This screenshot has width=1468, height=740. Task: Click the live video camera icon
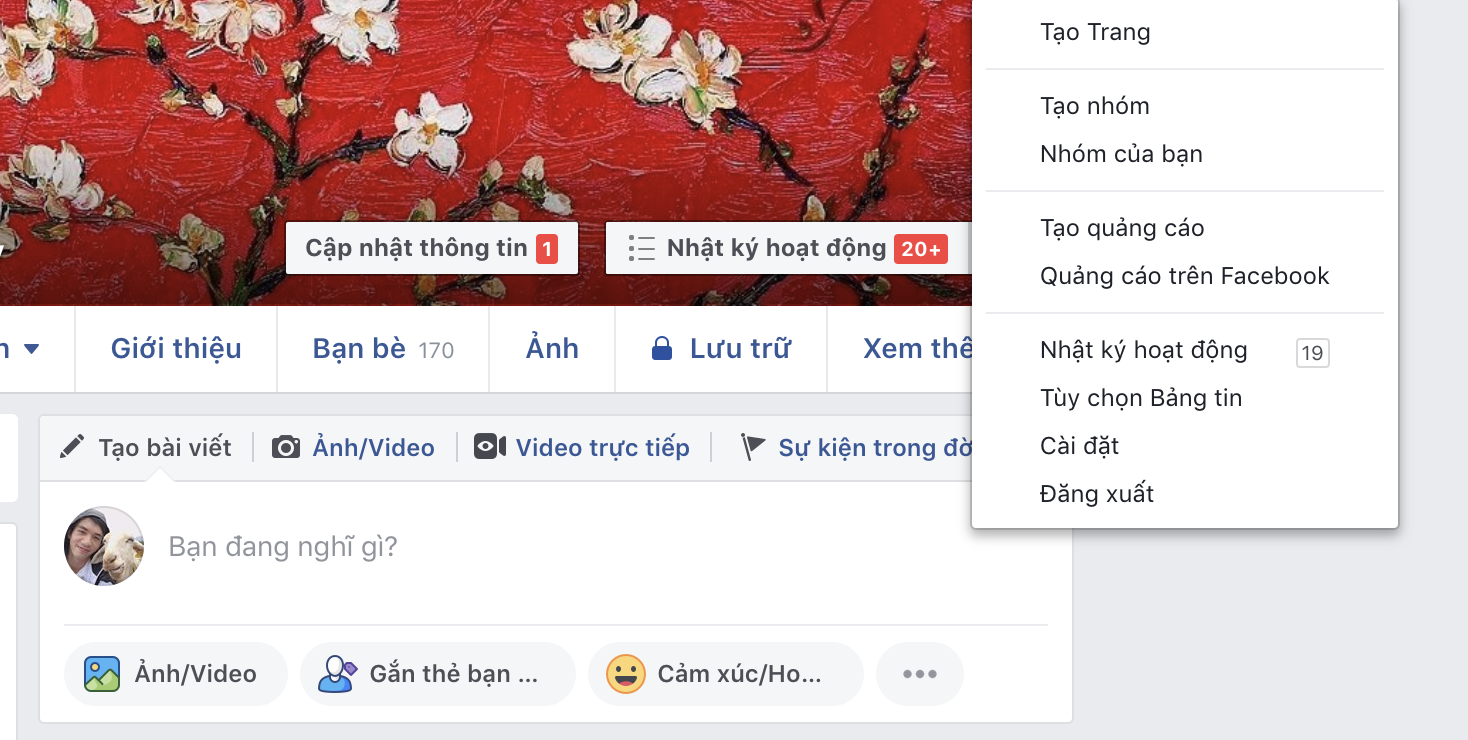click(490, 447)
